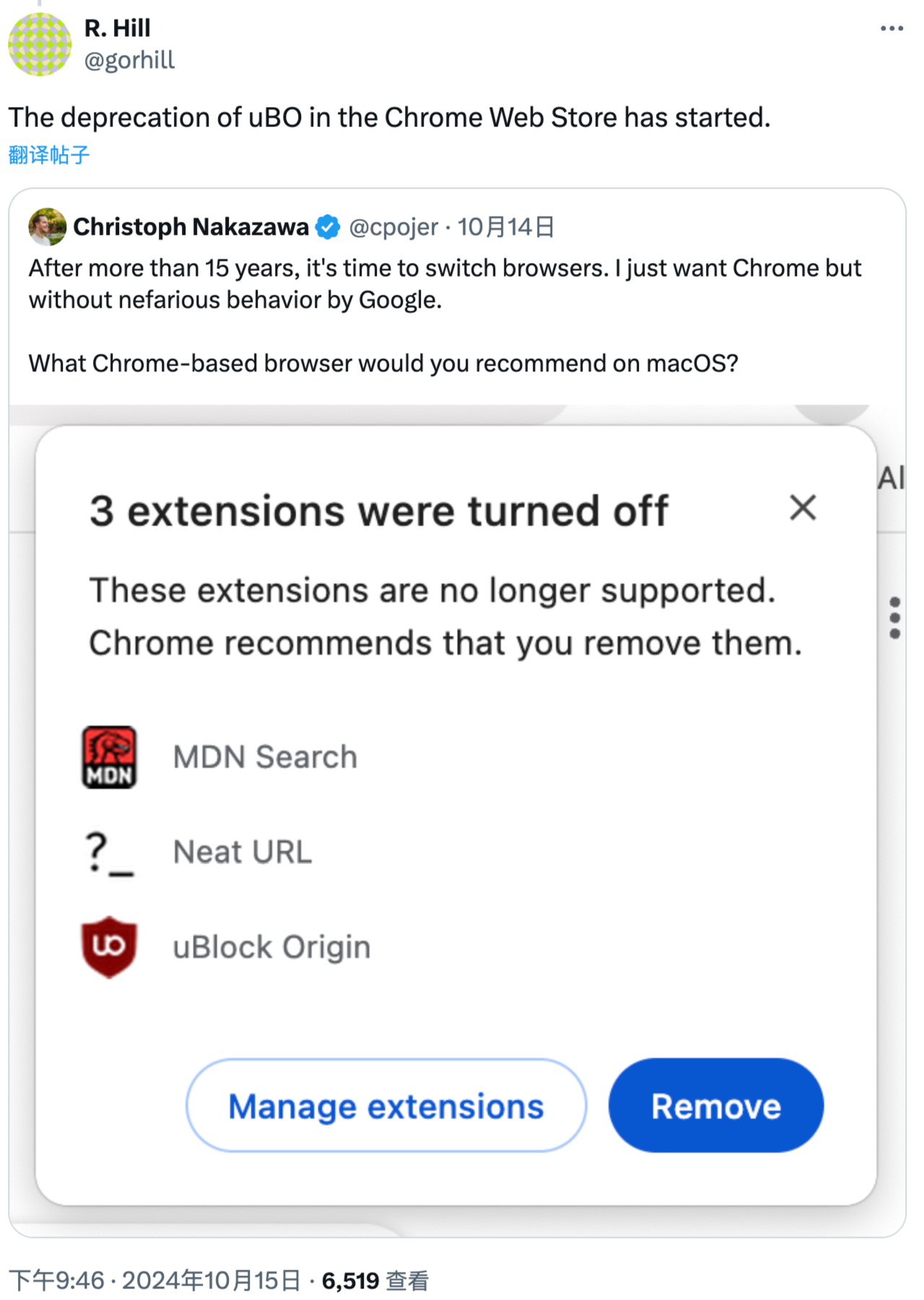Click the Neat URL extension icon
This screenshot has height=1300, width=924.
point(110,853)
